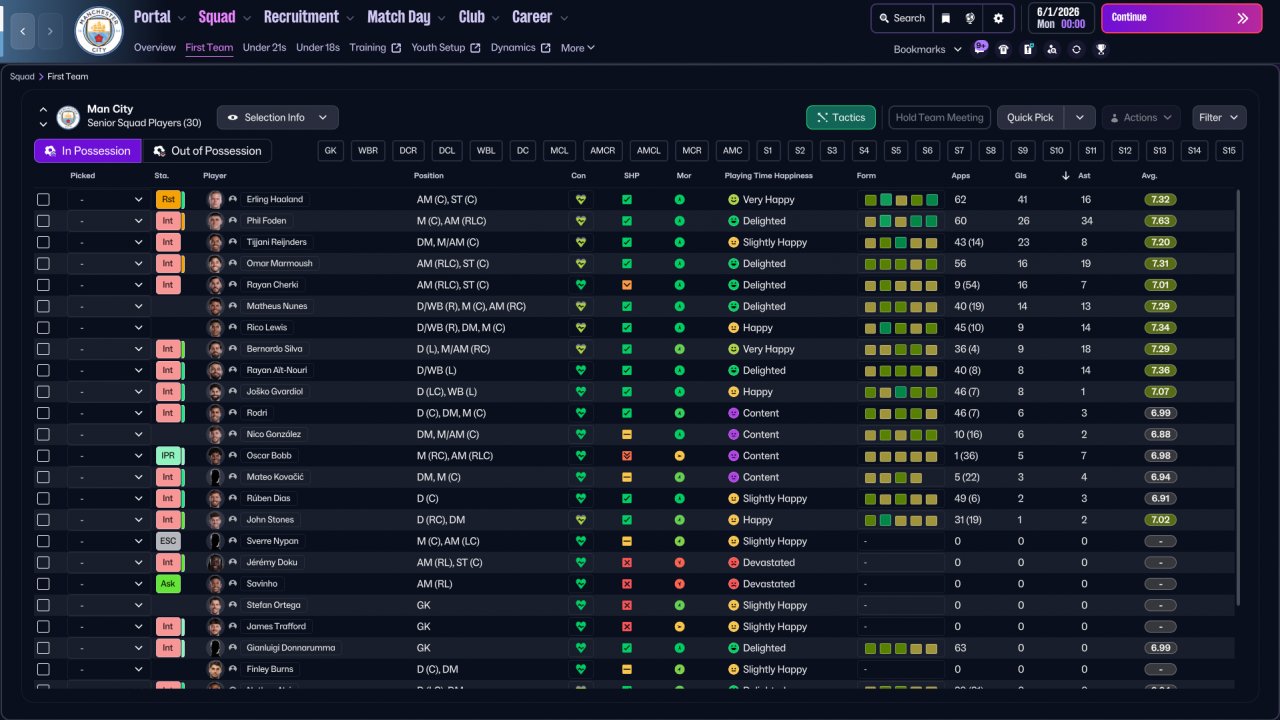Click the GK position slot
1280x720 pixels.
pyautogui.click(x=331, y=151)
